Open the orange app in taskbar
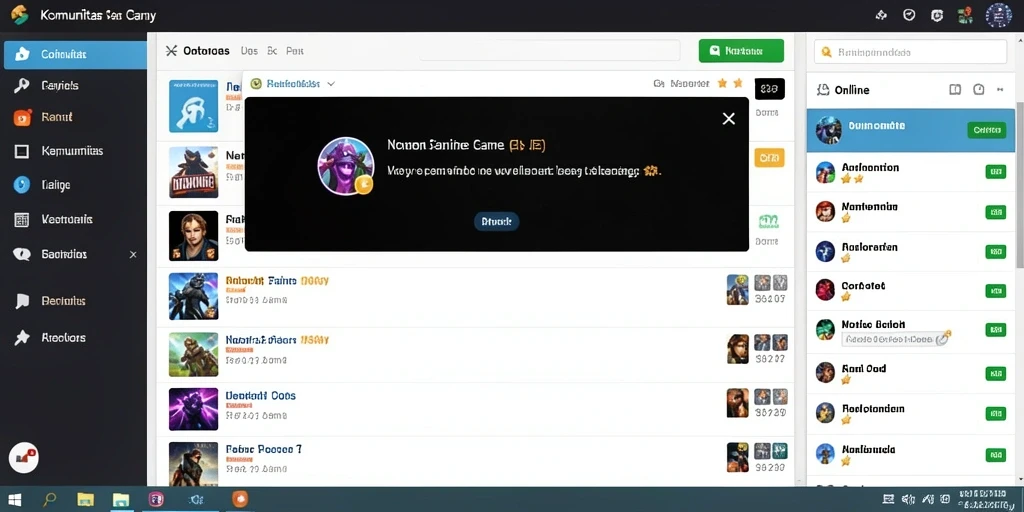Screen dimensions: 1024x512 240,500
